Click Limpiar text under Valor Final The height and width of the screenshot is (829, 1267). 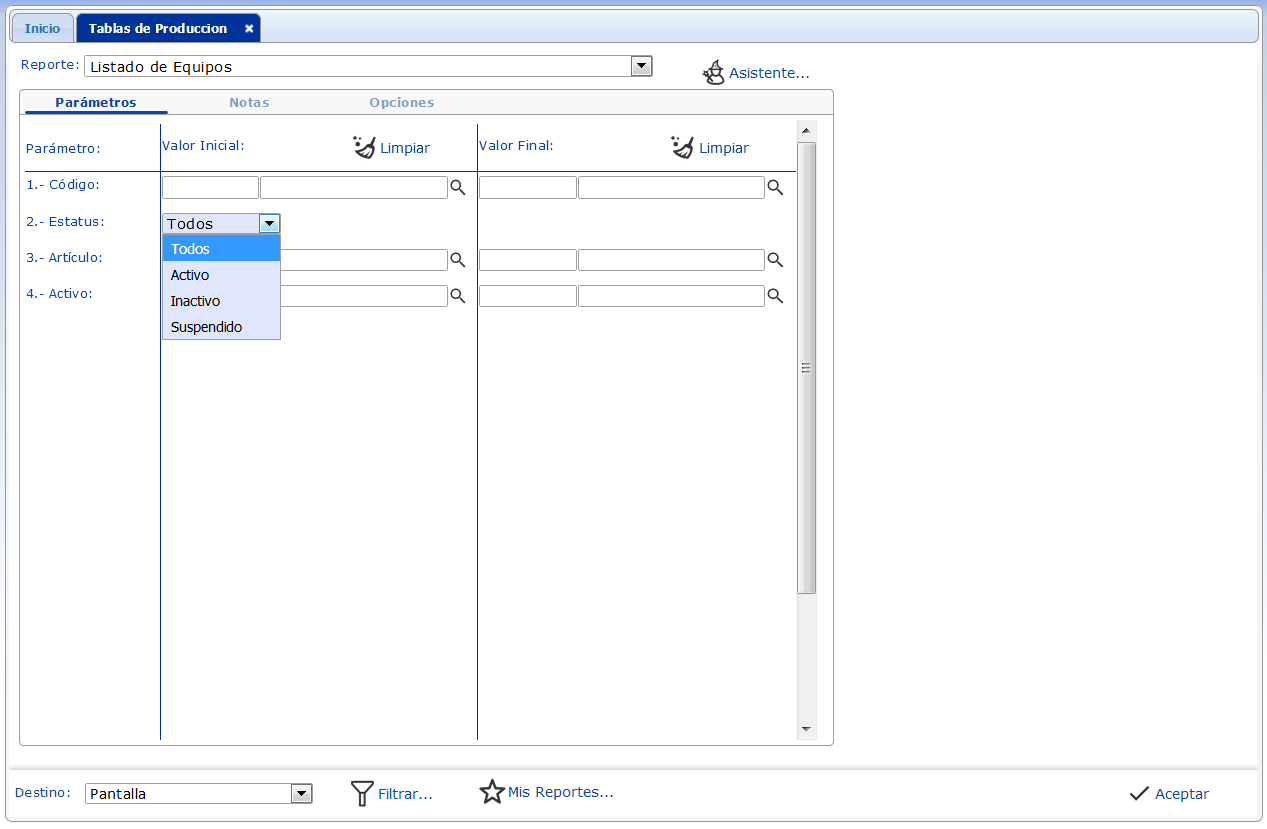pos(724,148)
